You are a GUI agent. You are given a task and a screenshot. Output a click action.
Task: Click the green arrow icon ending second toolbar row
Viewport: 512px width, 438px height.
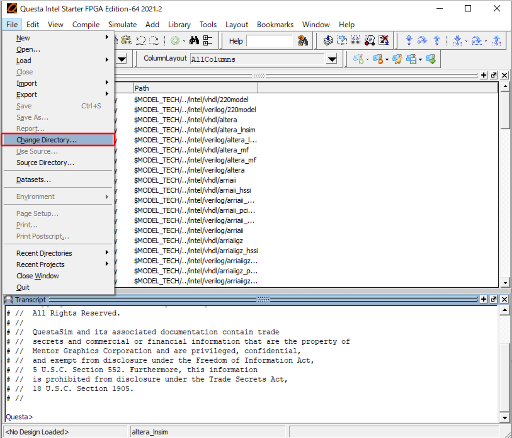(x=431, y=59)
